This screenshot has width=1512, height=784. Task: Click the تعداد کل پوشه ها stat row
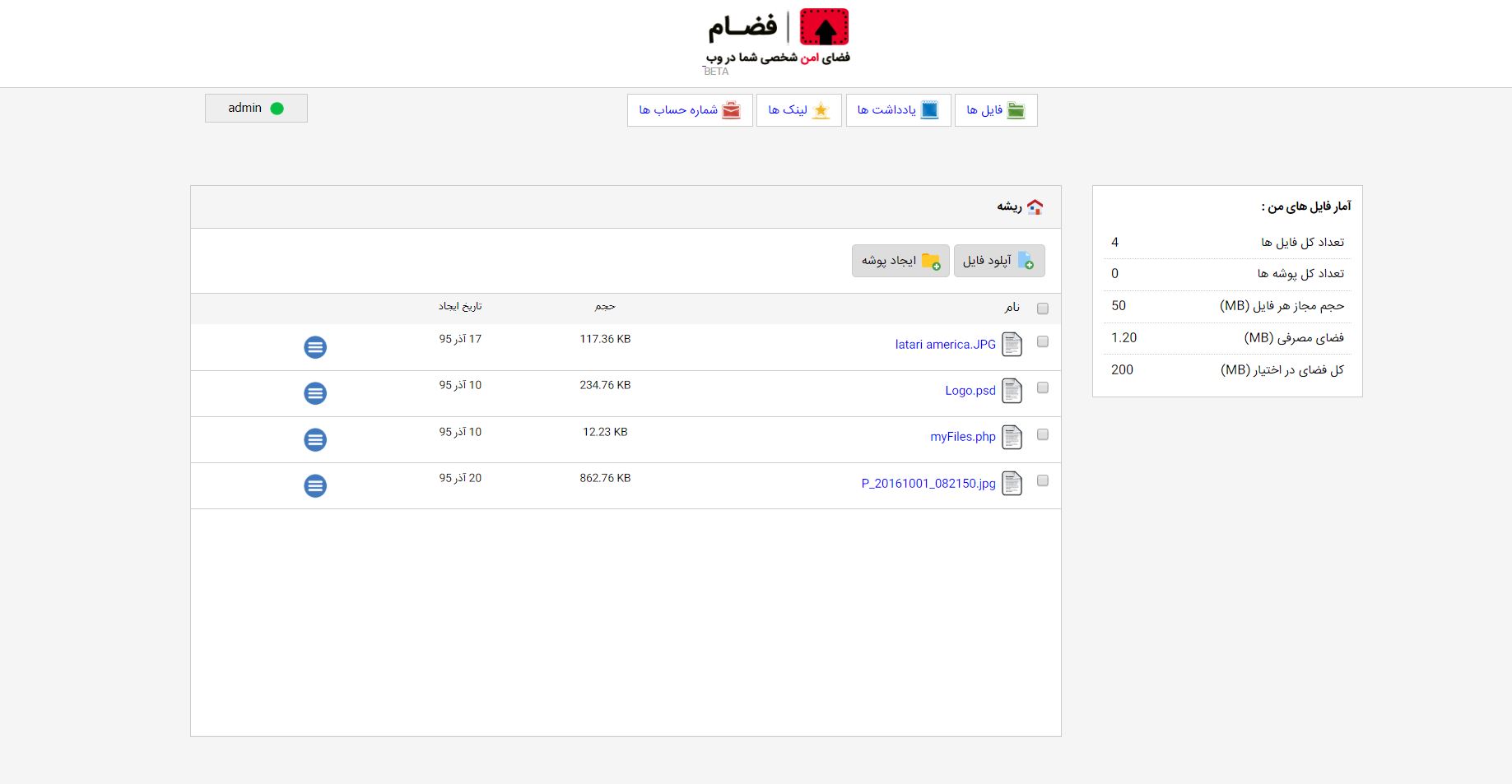coord(1227,274)
